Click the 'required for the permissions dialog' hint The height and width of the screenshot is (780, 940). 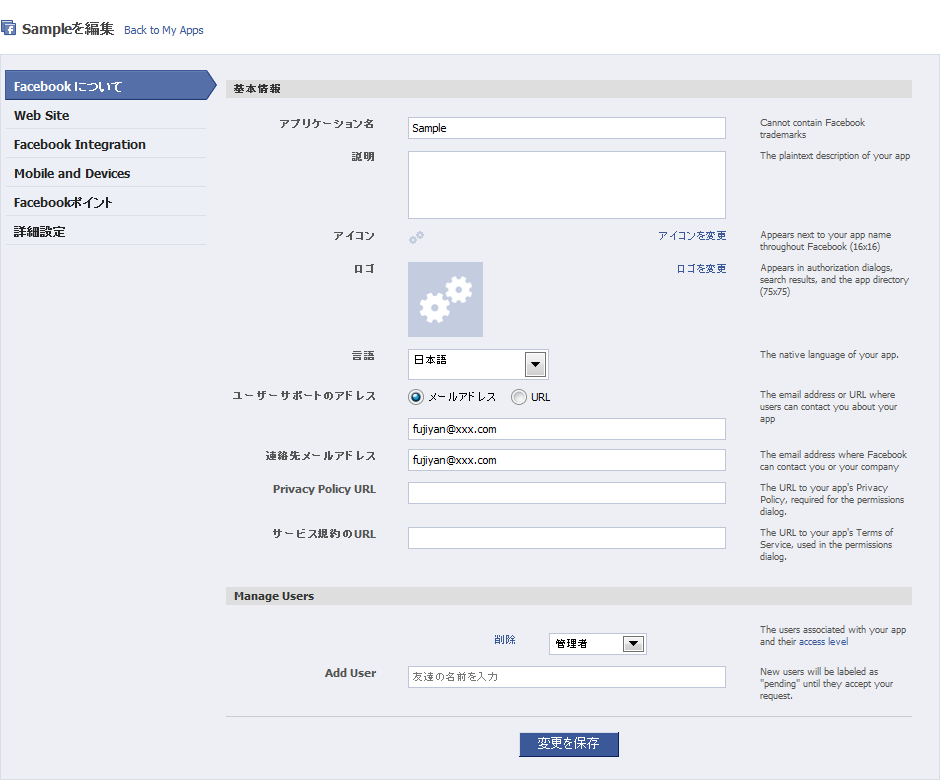[x=832, y=499]
